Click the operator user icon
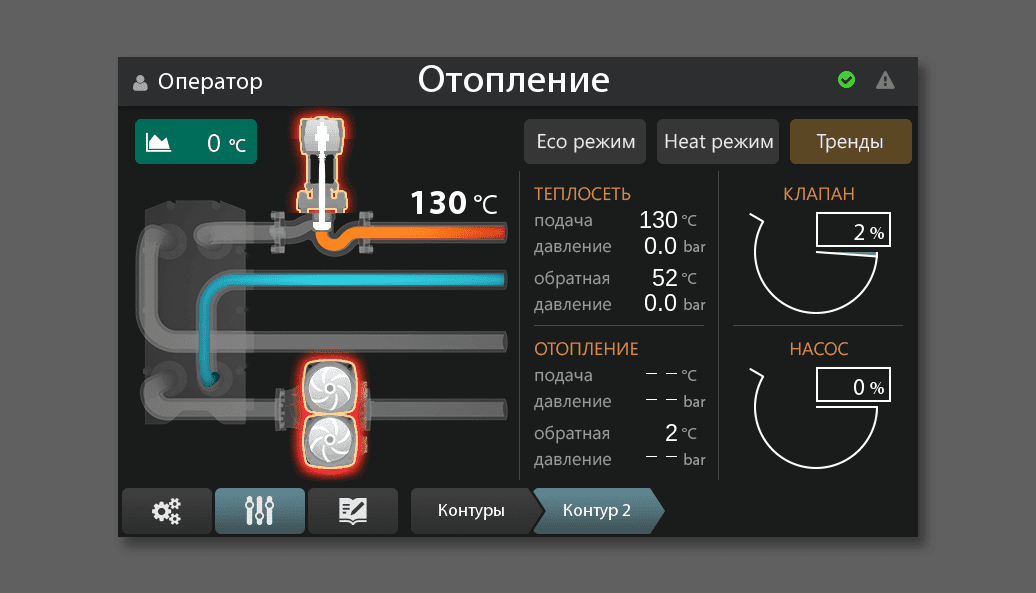The height and width of the screenshot is (593, 1036). click(140, 83)
